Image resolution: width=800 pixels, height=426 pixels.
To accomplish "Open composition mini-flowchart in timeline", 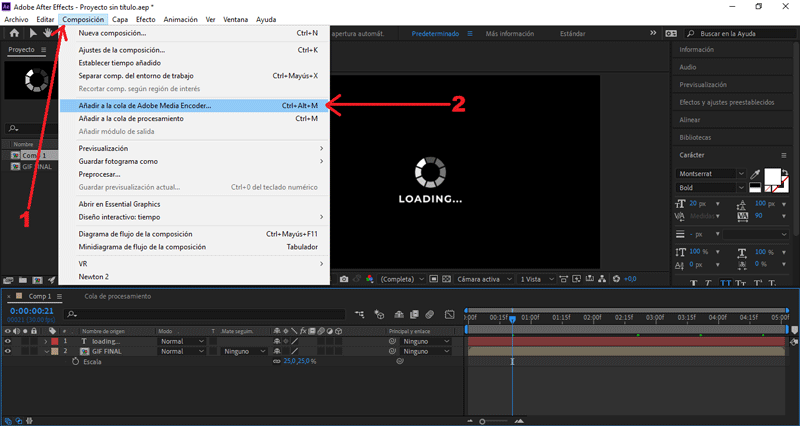I will coord(360,314).
